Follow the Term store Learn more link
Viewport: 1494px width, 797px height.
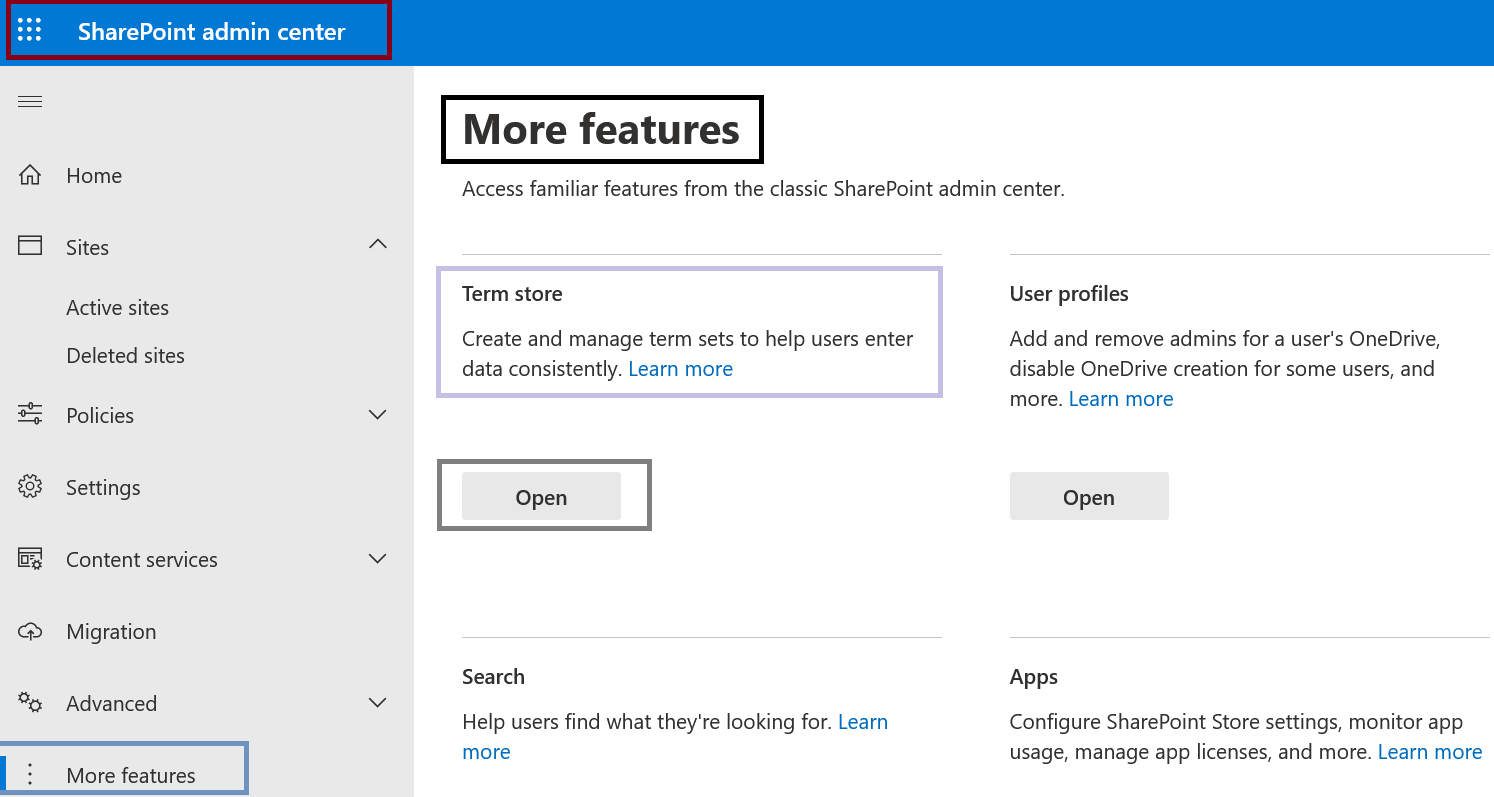pos(680,369)
